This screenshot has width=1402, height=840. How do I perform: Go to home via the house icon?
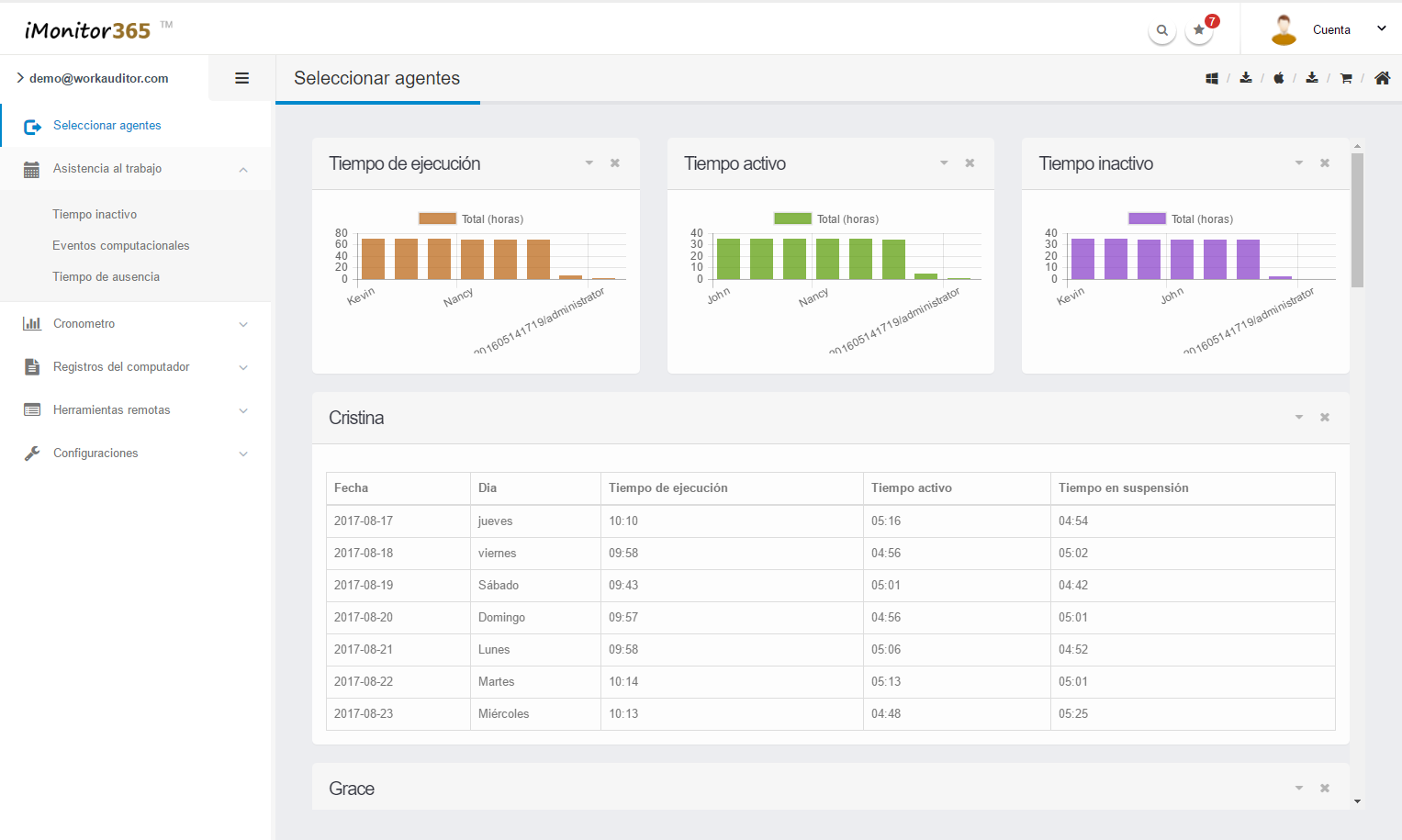[x=1382, y=79]
